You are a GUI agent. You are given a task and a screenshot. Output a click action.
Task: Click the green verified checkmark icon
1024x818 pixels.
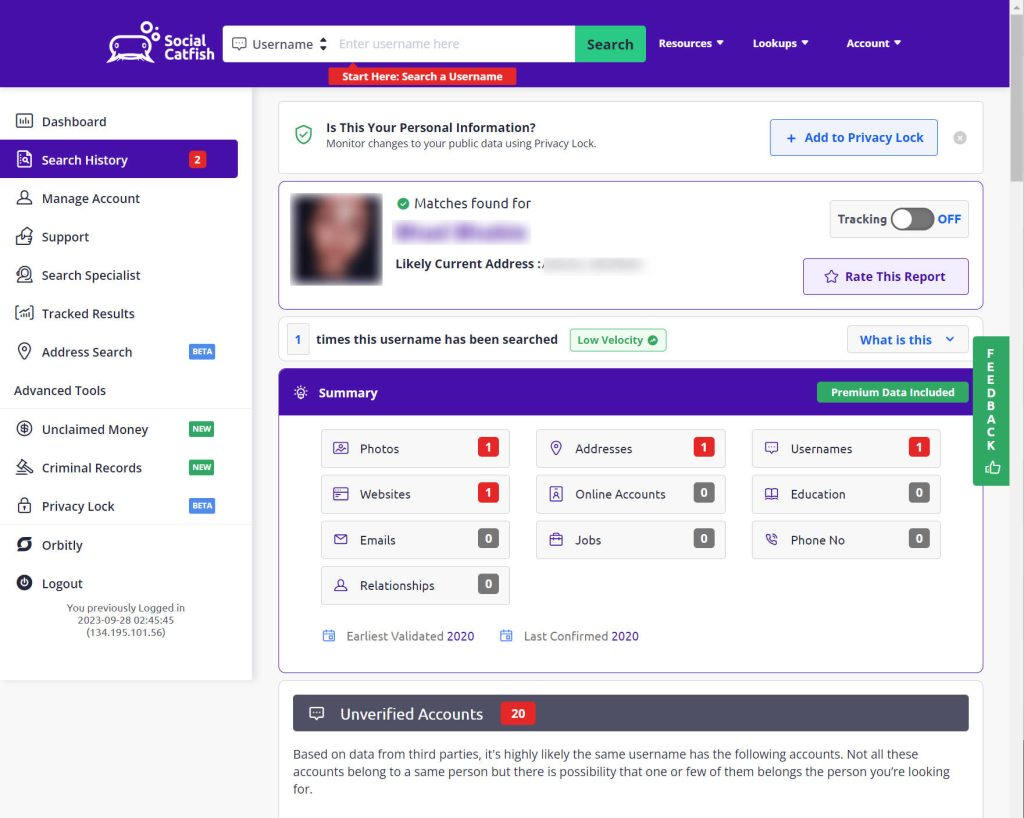403,204
